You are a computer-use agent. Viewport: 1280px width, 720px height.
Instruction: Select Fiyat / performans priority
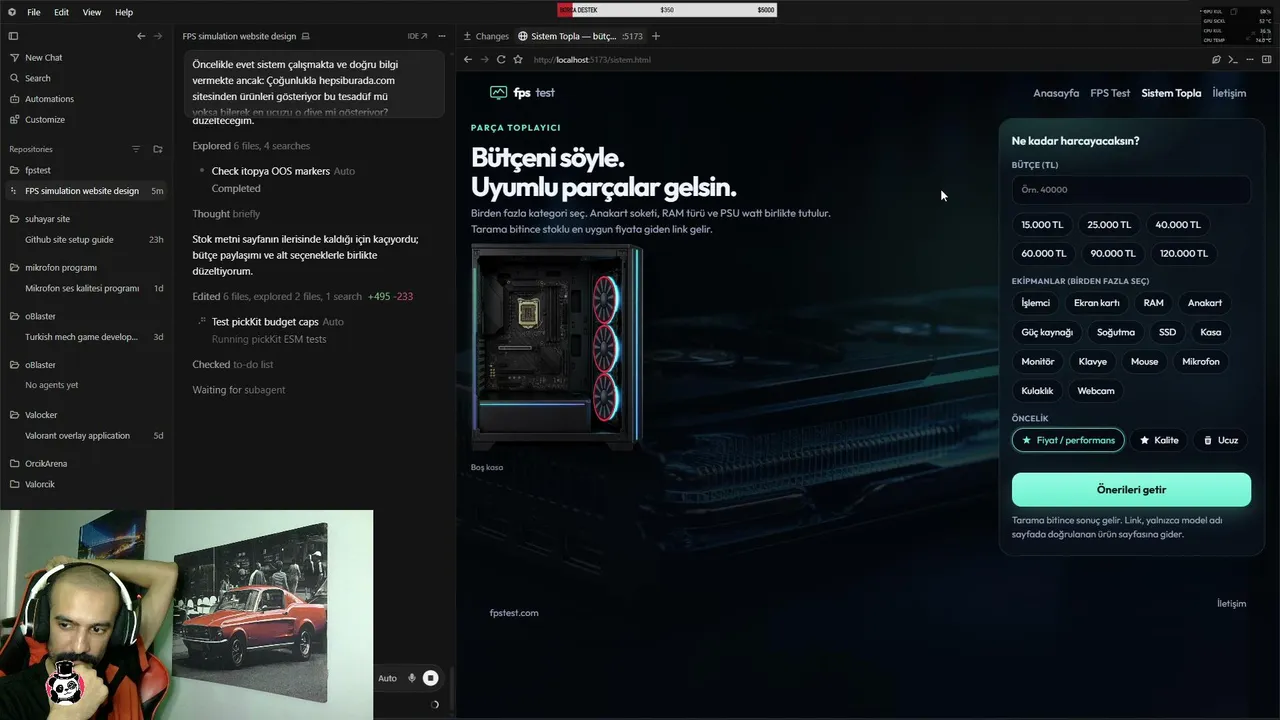click(x=1068, y=440)
